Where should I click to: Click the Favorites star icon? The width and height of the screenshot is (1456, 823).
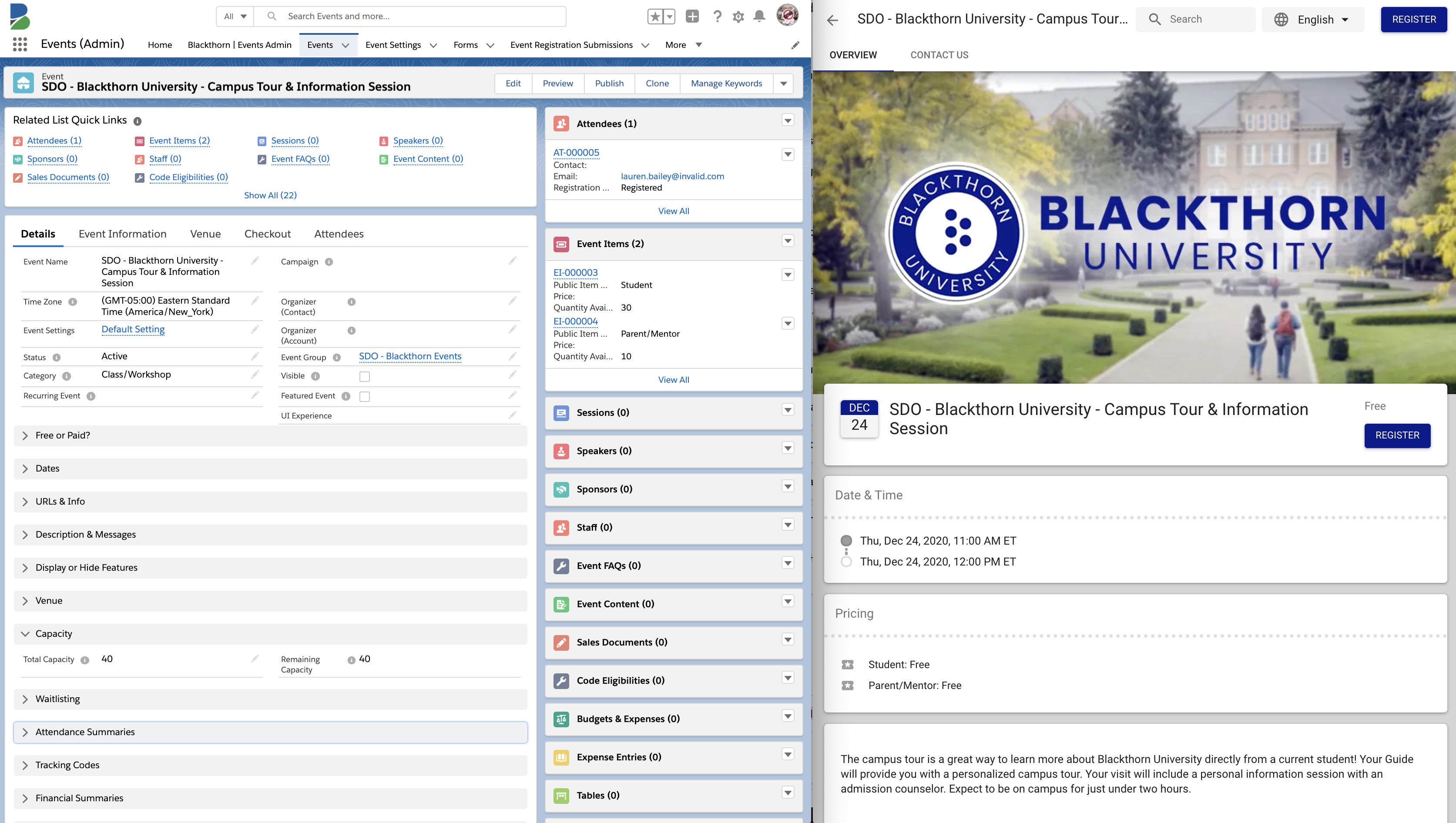click(655, 17)
